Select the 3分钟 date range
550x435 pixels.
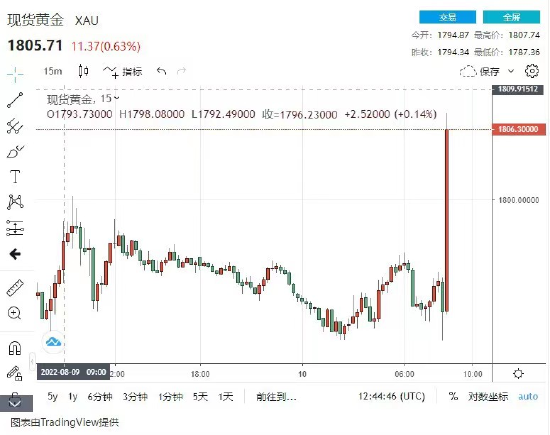pyautogui.click(x=135, y=397)
